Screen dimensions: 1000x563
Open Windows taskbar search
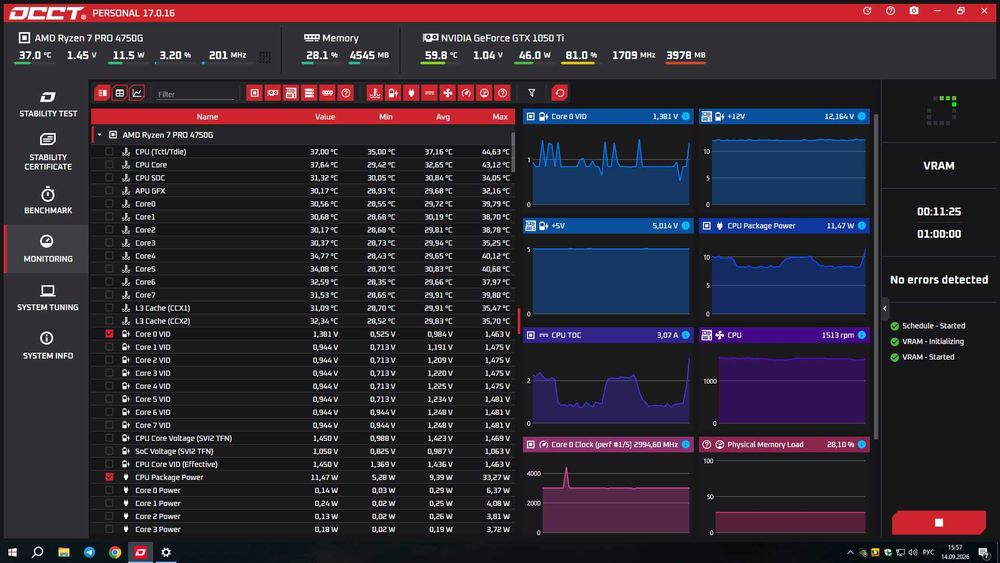point(38,552)
